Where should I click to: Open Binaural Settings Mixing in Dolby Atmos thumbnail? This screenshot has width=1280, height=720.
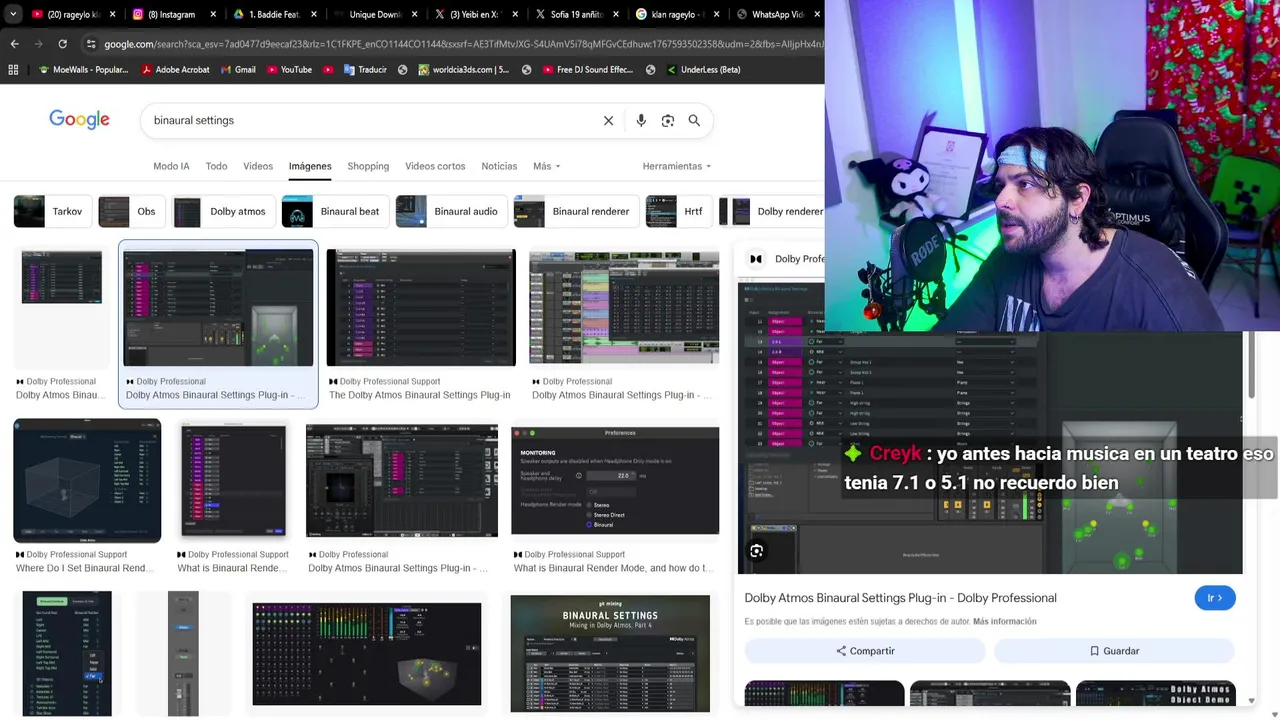(x=610, y=654)
